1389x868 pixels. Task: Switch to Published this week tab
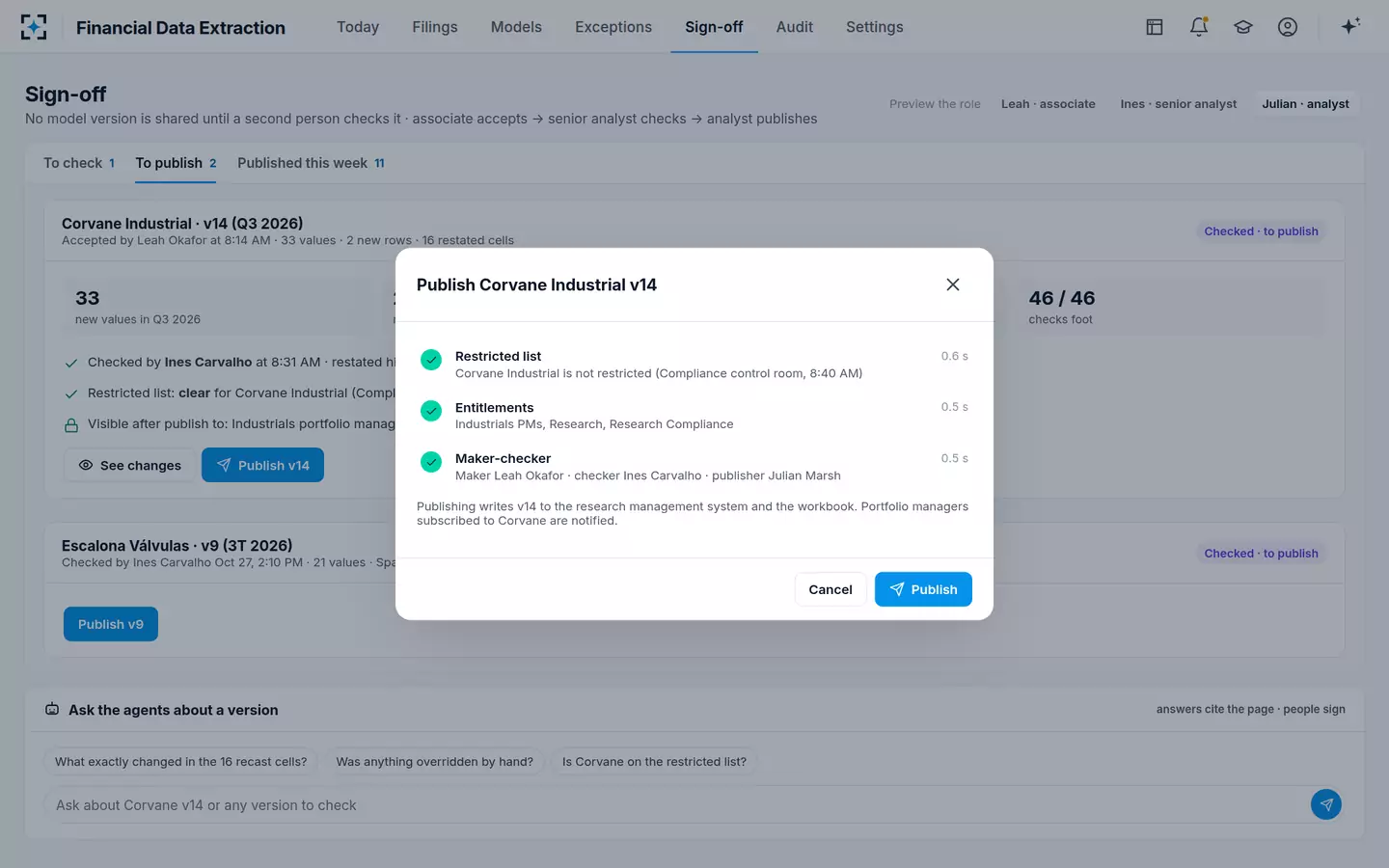coord(311,163)
